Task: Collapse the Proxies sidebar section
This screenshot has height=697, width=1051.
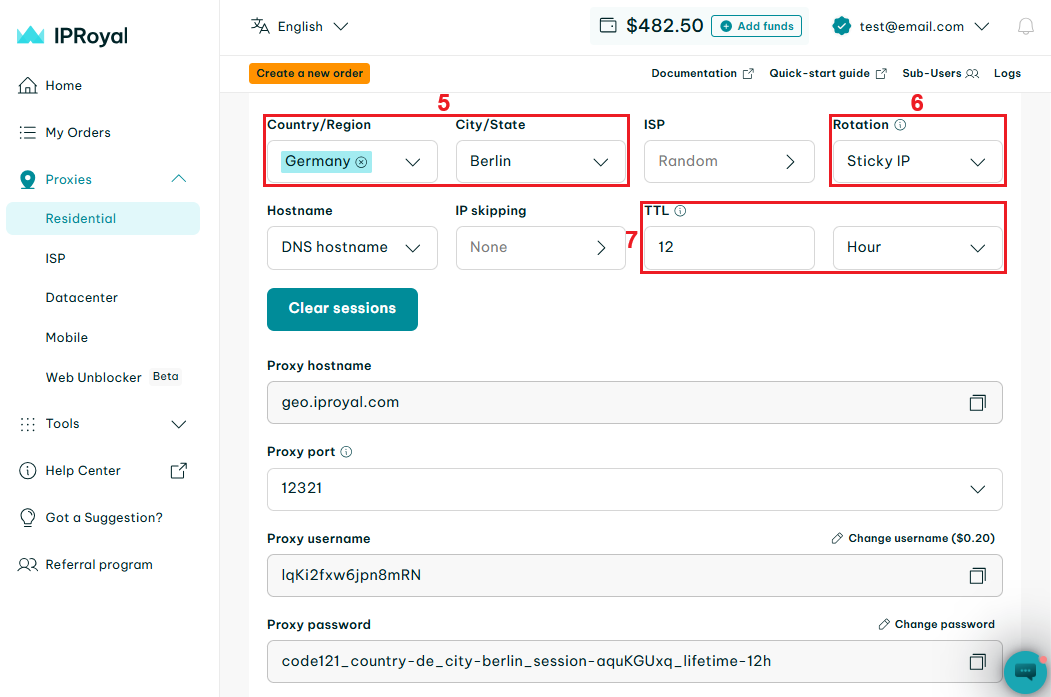Action: [x=178, y=179]
